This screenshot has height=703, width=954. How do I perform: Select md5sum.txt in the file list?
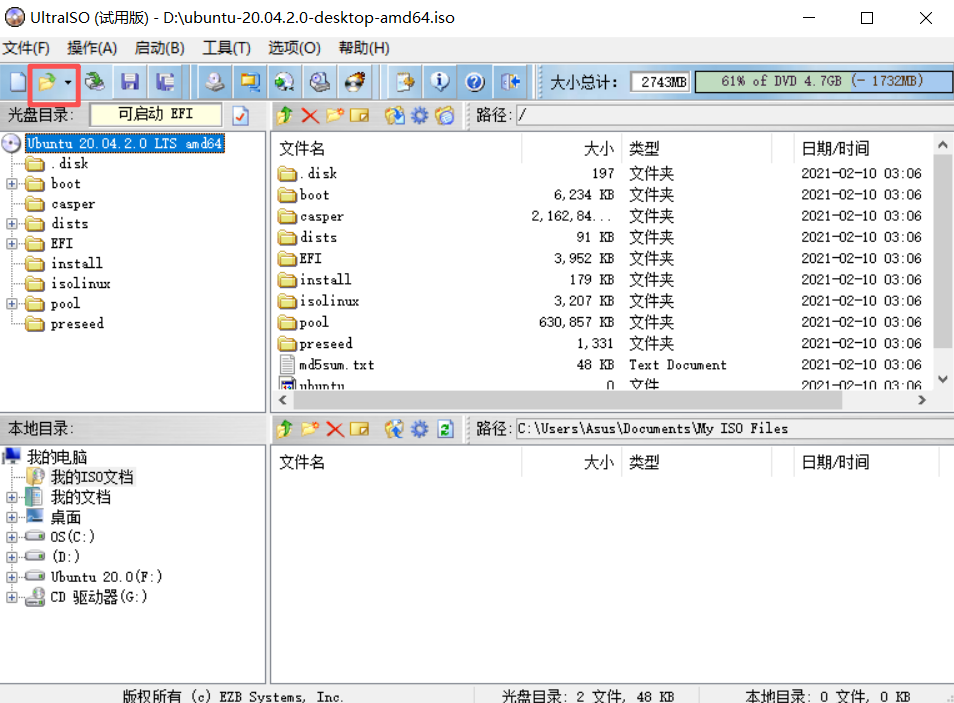coord(336,365)
